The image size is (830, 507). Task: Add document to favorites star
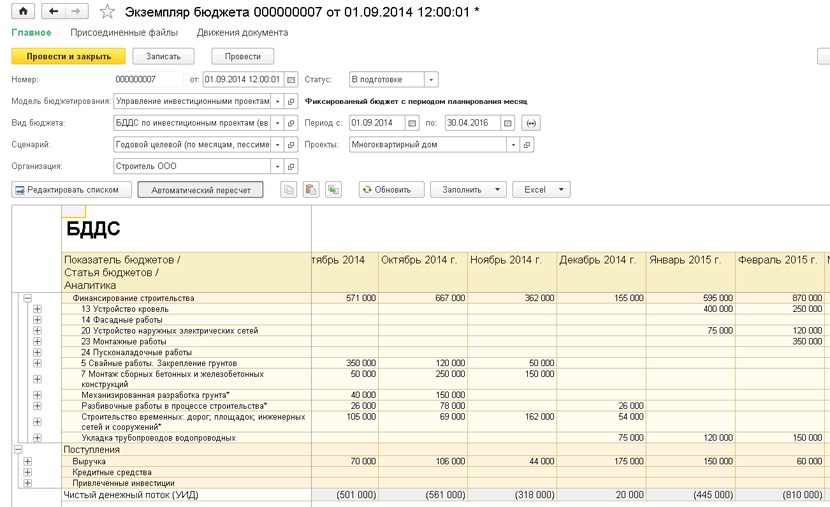[x=107, y=11]
